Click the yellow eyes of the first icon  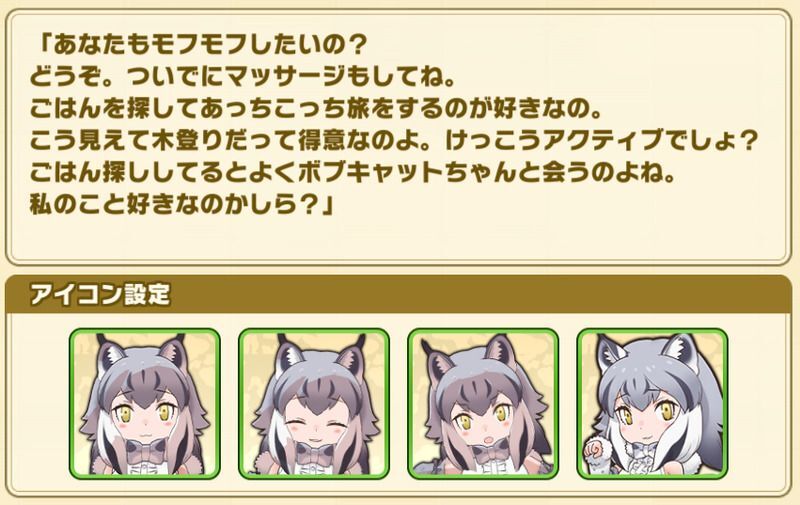click(x=145, y=412)
